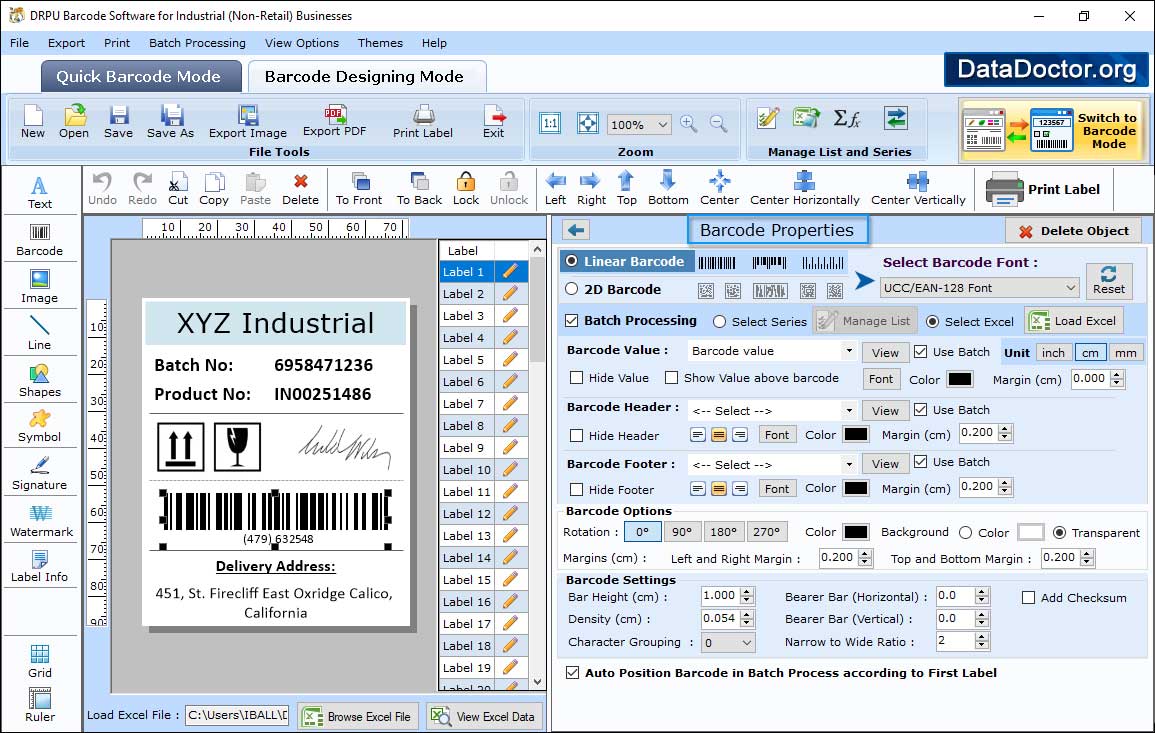This screenshot has width=1155, height=733.
Task: Click Export Image in File Tools
Action: (x=248, y=122)
